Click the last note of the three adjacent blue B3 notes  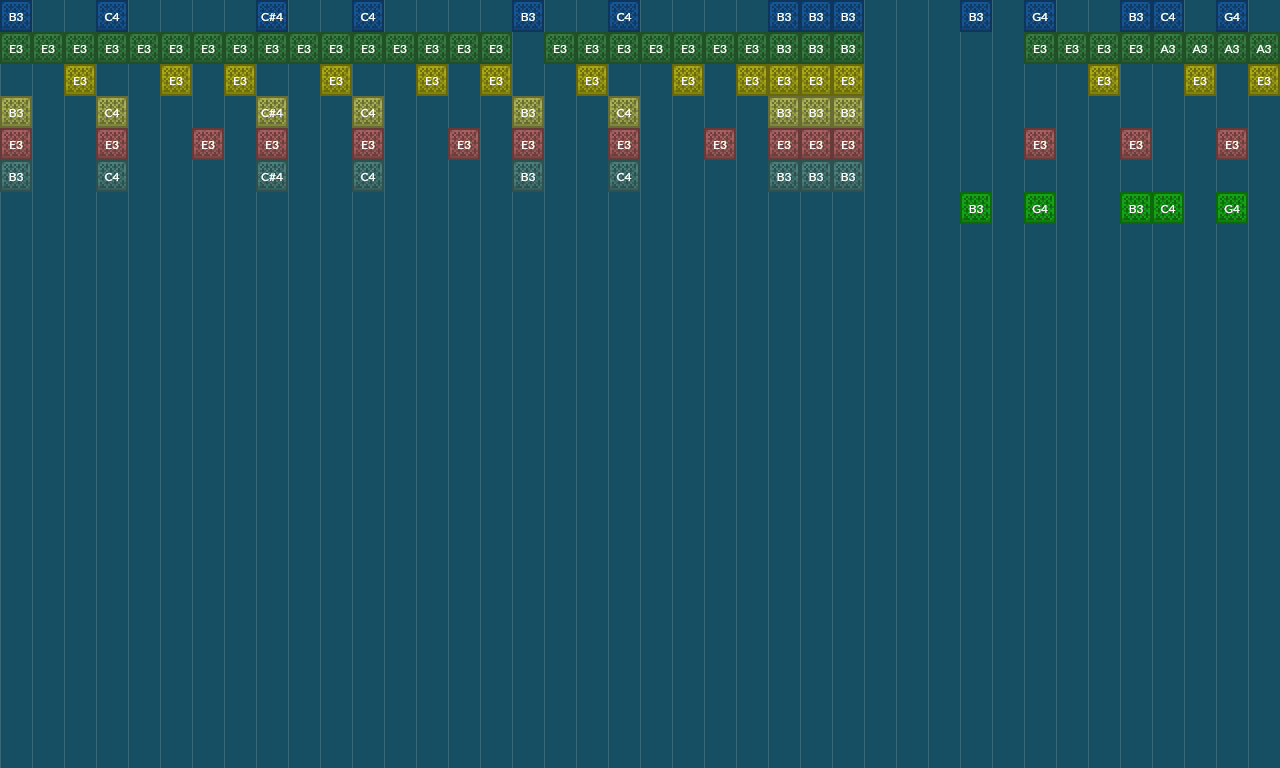point(847,16)
